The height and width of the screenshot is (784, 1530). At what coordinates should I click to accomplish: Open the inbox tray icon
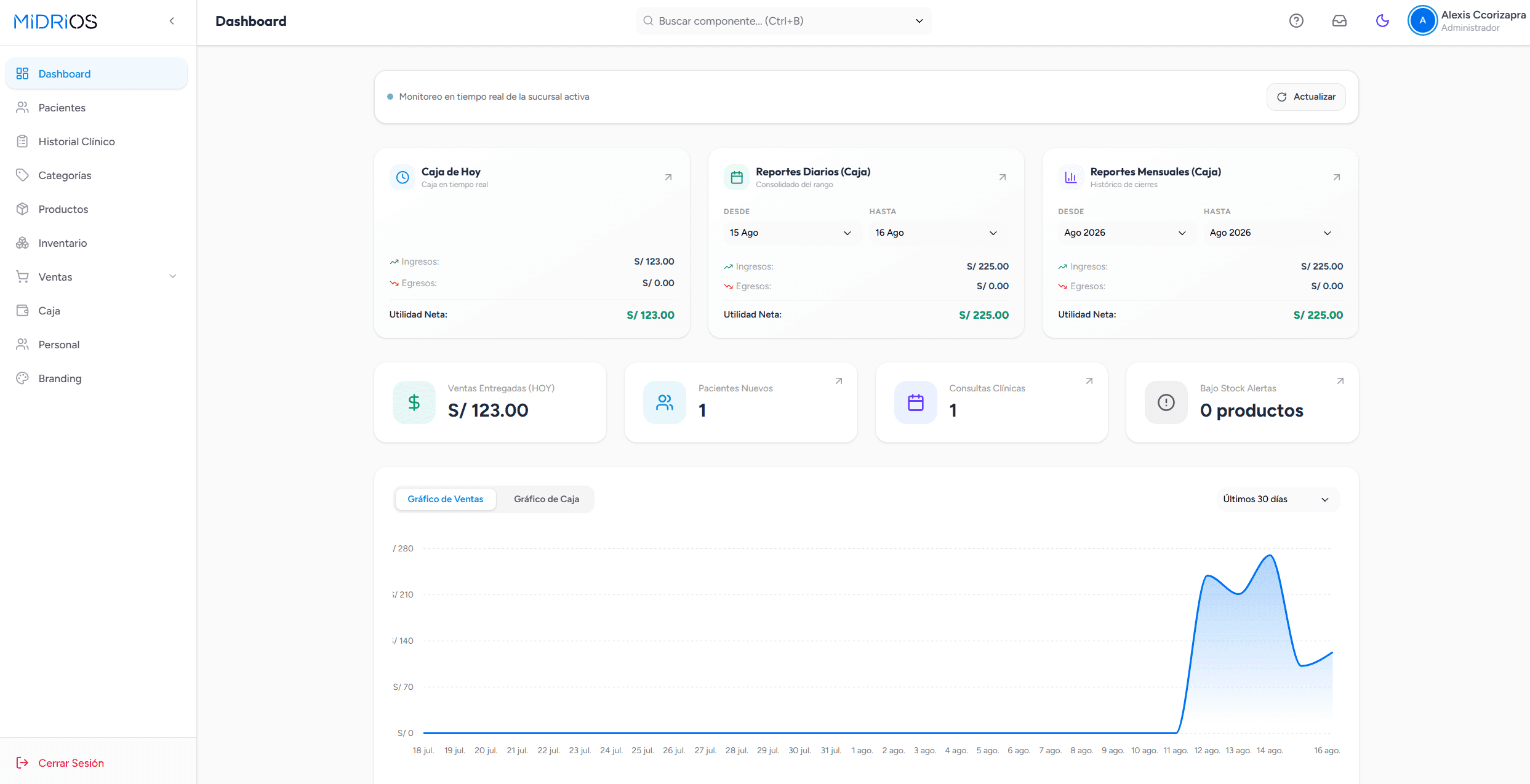[x=1339, y=21]
